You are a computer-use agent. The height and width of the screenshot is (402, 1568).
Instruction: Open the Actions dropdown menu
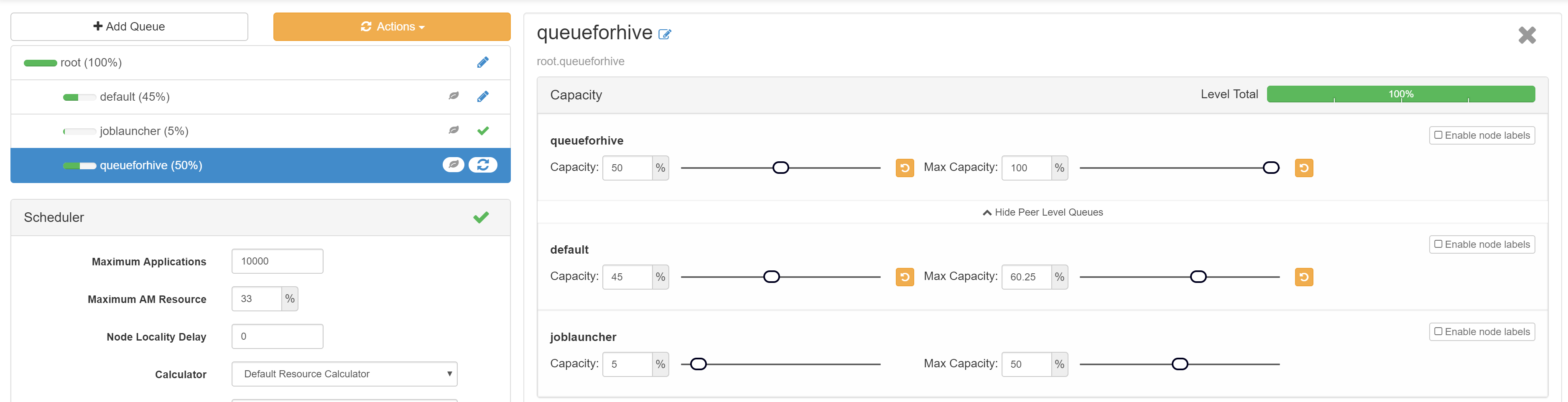(391, 27)
